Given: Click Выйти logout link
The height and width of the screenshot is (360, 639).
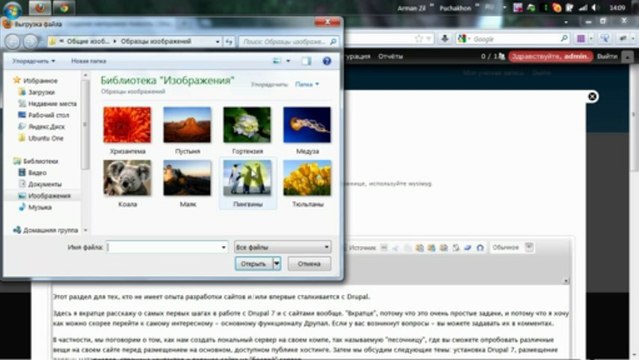Looking at the screenshot, I should click(607, 56).
